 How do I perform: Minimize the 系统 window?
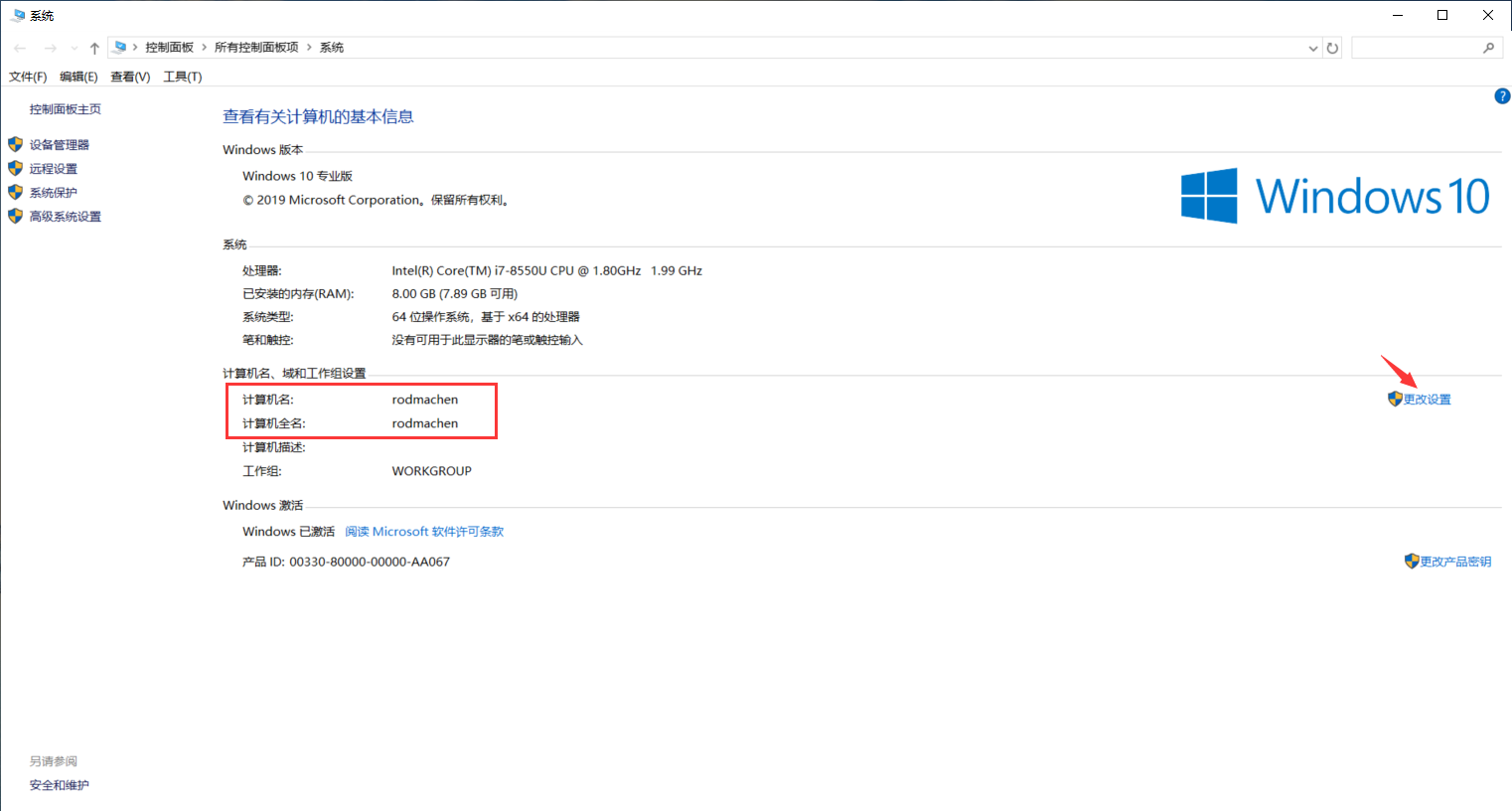1397,15
